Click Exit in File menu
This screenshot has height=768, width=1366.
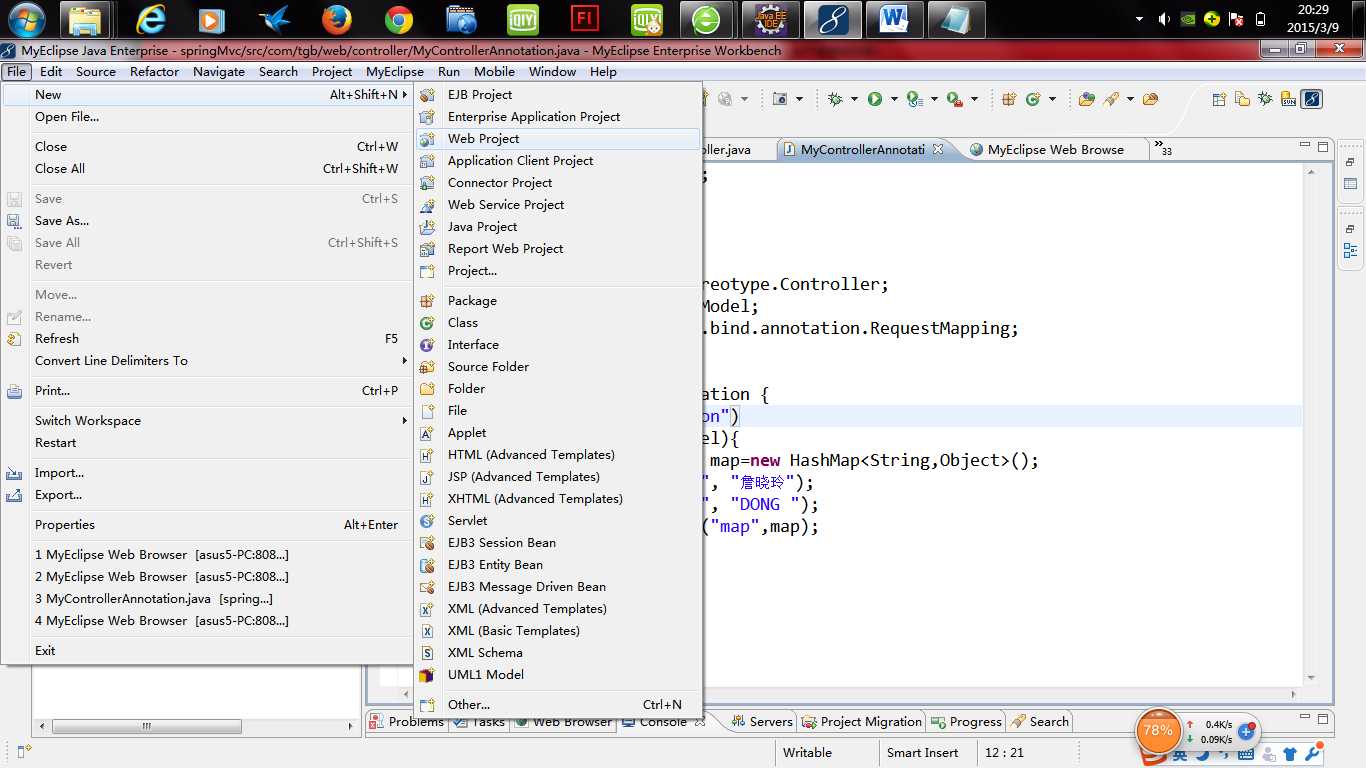pos(209,651)
